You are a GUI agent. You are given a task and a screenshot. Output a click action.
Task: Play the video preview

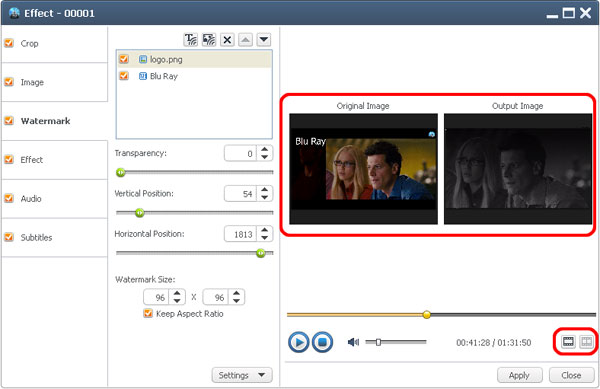tap(298, 342)
